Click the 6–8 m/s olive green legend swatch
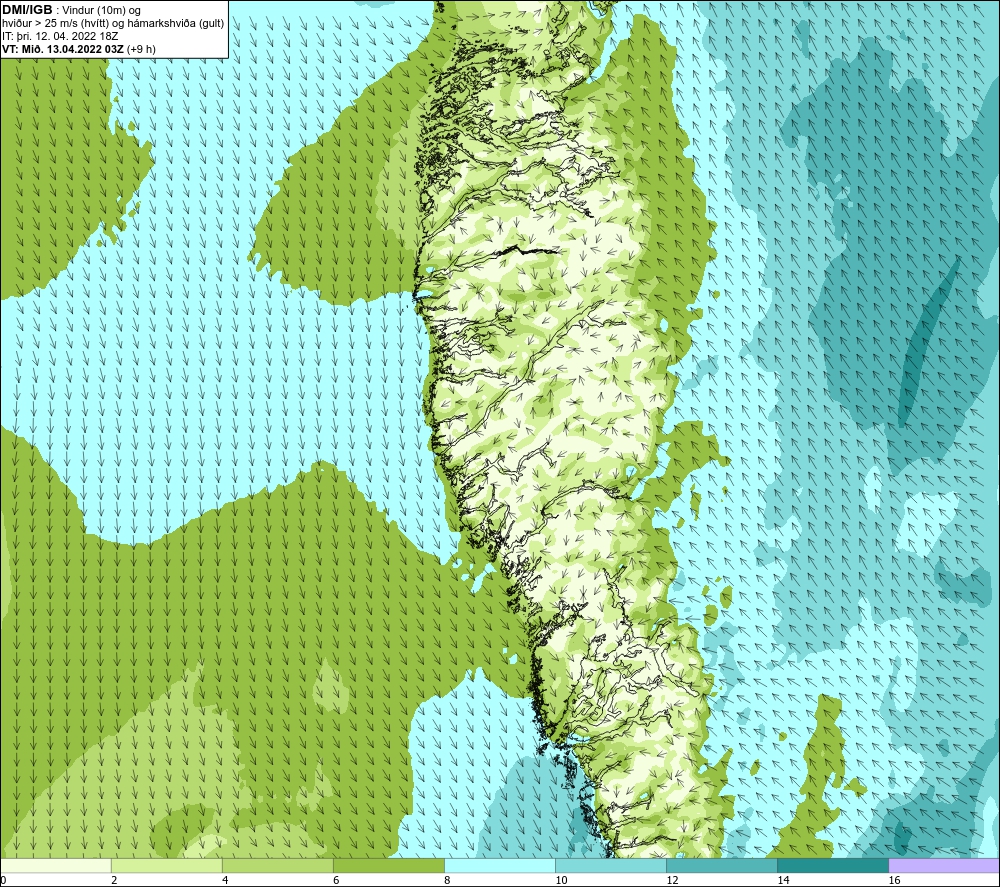Viewport: 1000px width, 887px height. coord(388,865)
